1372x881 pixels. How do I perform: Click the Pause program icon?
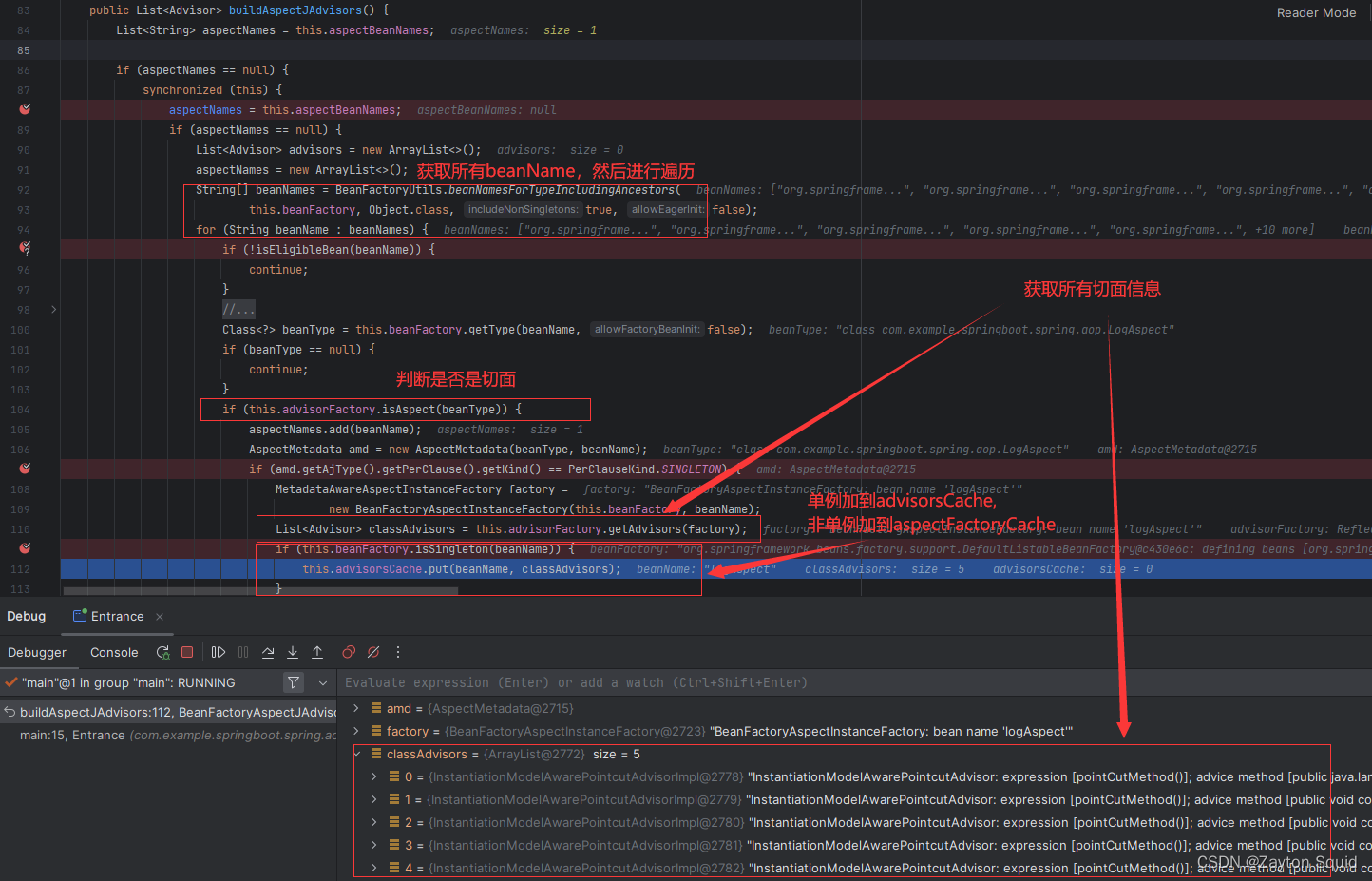tap(243, 652)
